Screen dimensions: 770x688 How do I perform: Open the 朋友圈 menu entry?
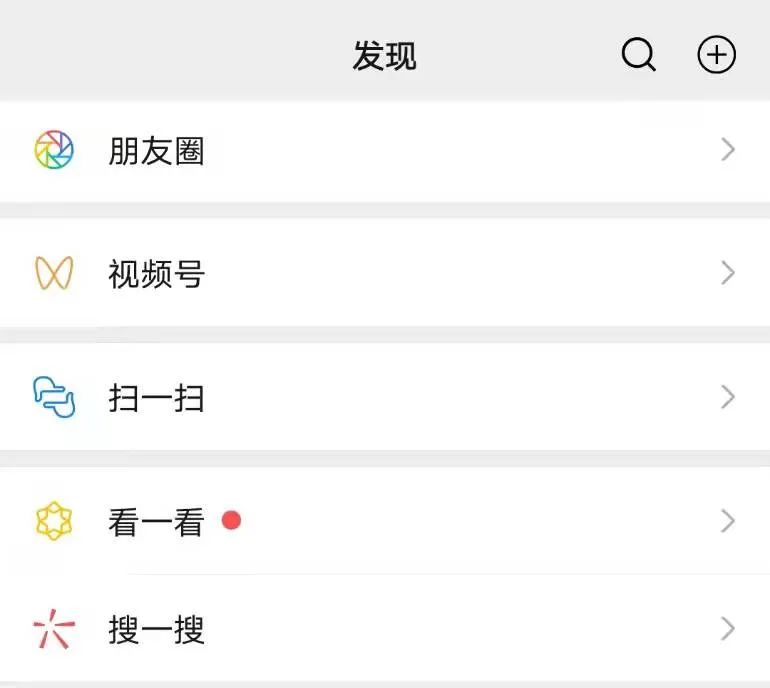pyautogui.click(x=157, y=151)
